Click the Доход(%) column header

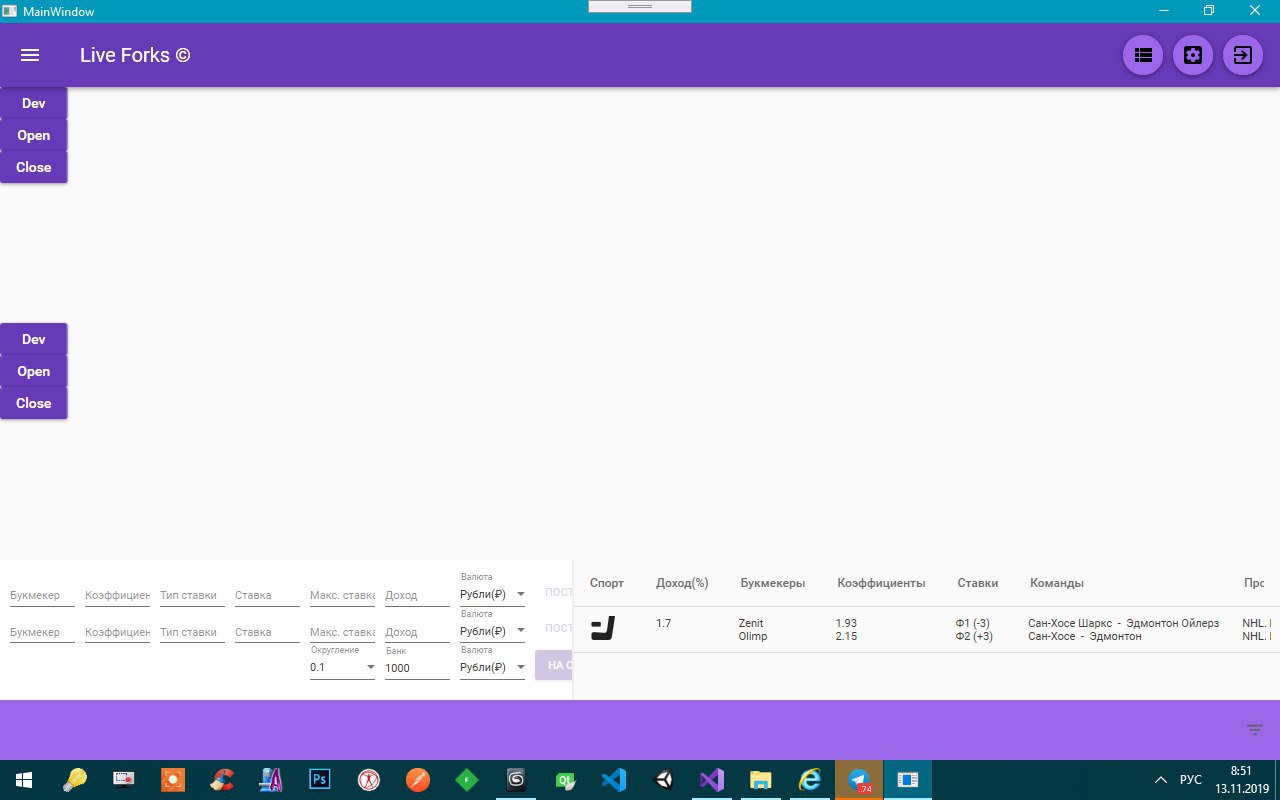pyautogui.click(x=682, y=583)
